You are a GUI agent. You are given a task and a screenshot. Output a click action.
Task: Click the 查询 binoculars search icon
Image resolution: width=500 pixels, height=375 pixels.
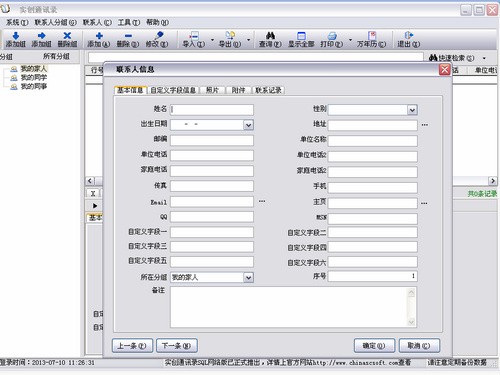coord(270,35)
